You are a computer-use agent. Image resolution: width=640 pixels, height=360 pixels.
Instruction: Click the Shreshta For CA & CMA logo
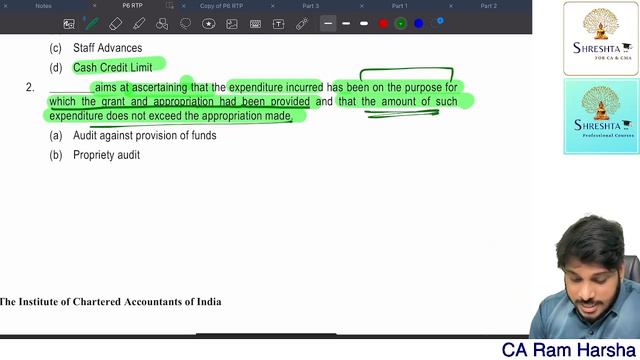click(x=601, y=38)
